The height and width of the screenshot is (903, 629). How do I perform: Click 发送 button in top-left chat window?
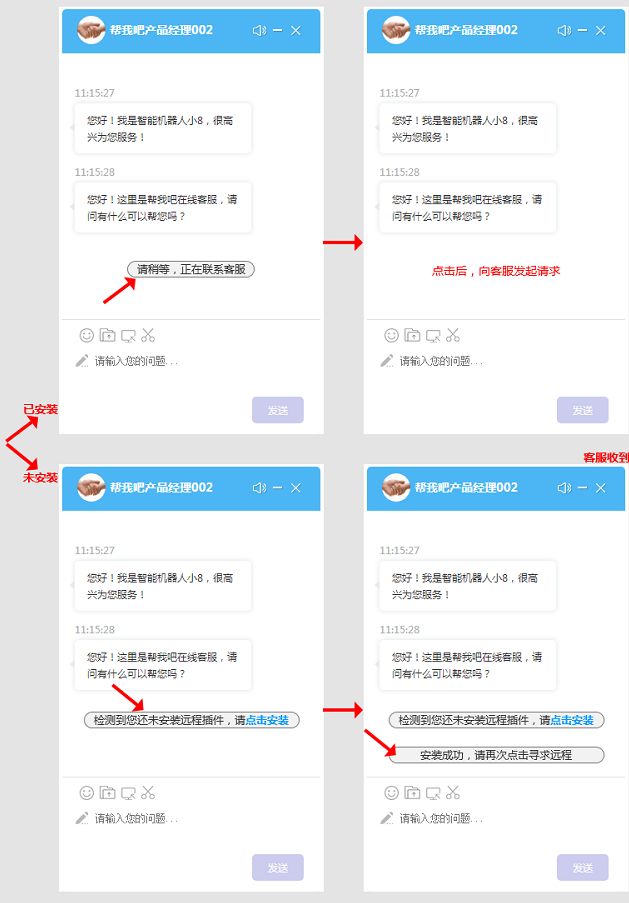point(278,410)
